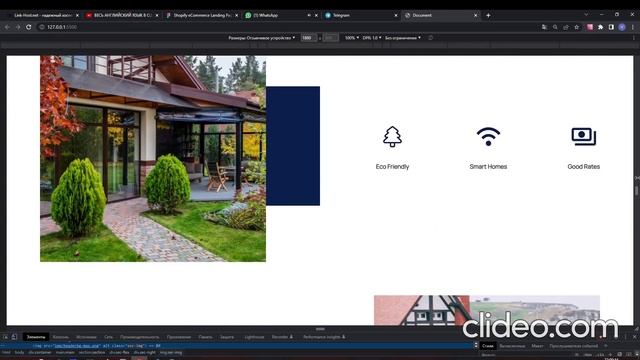Viewport: 640px width, 360px height.
Task: Click the device toolbar three-dot options menu
Action: [633, 38]
